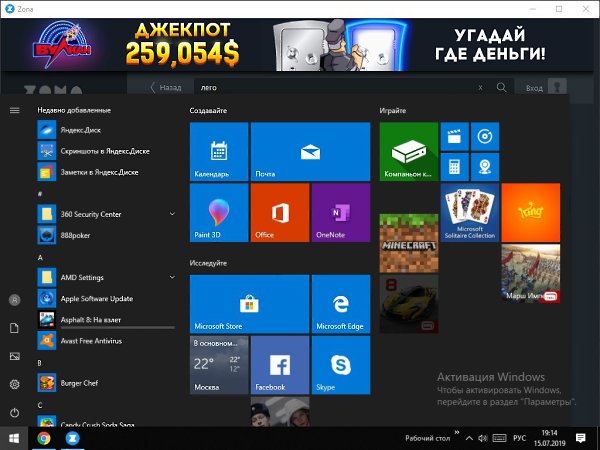Open the Microsoft Store tile
The image size is (600, 450).
248,304
